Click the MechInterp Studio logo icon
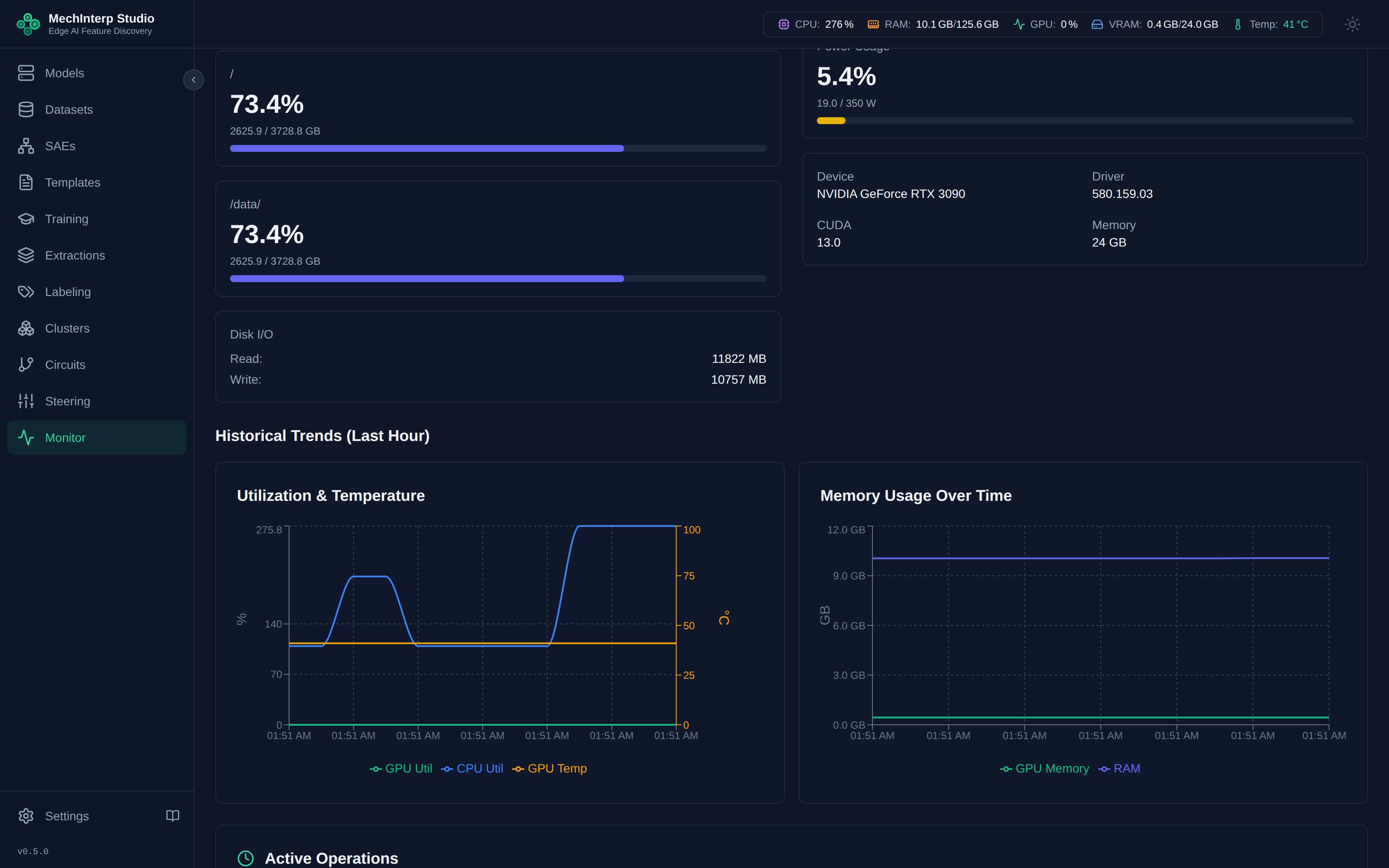 point(28,24)
